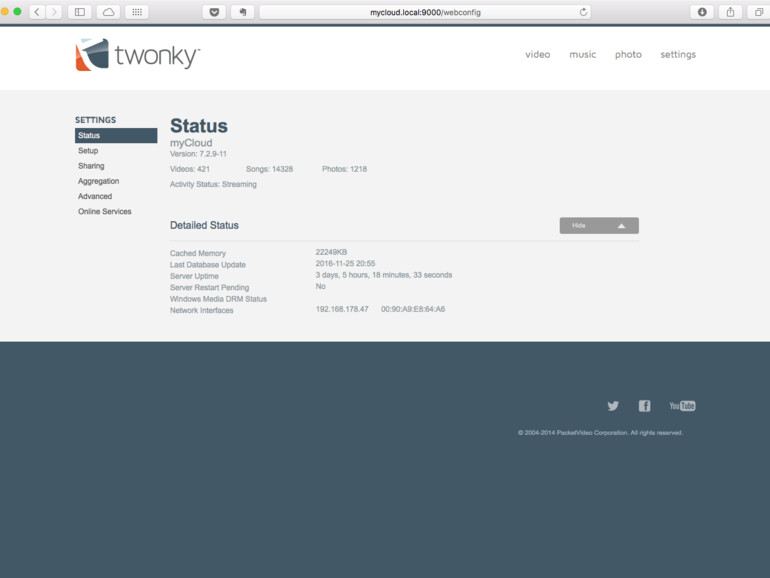Click the Twonky logo
Viewport: 770px width, 578px height.
tap(138, 55)
